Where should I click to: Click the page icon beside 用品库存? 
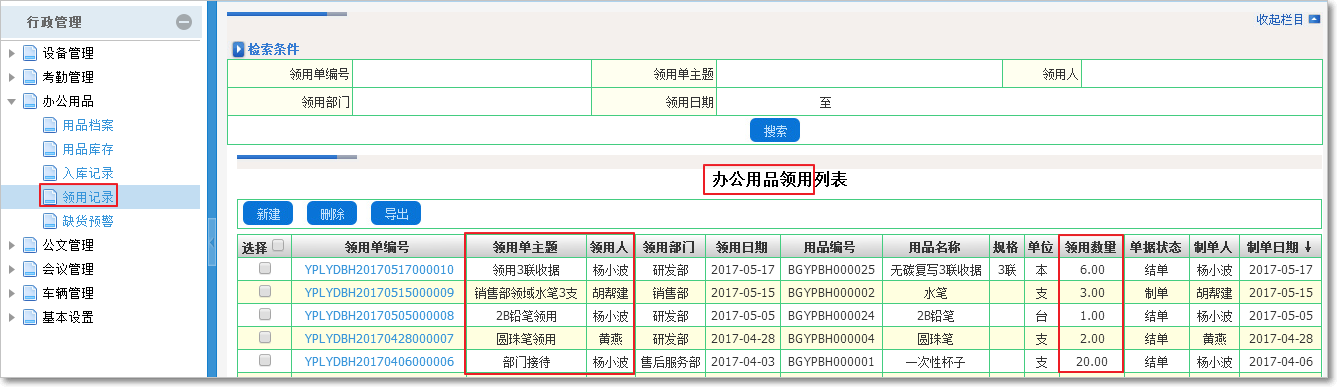tap(50, 149)
